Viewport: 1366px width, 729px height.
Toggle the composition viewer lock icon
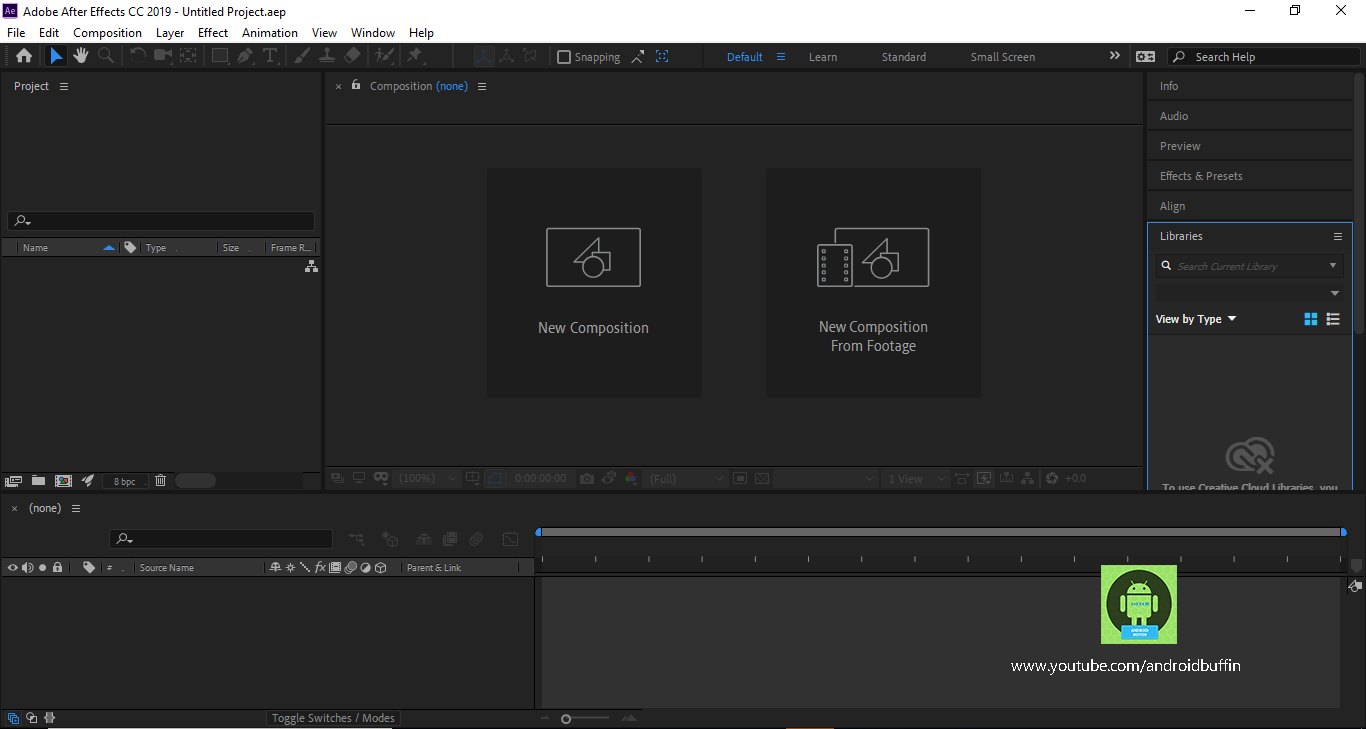point(356,85)
